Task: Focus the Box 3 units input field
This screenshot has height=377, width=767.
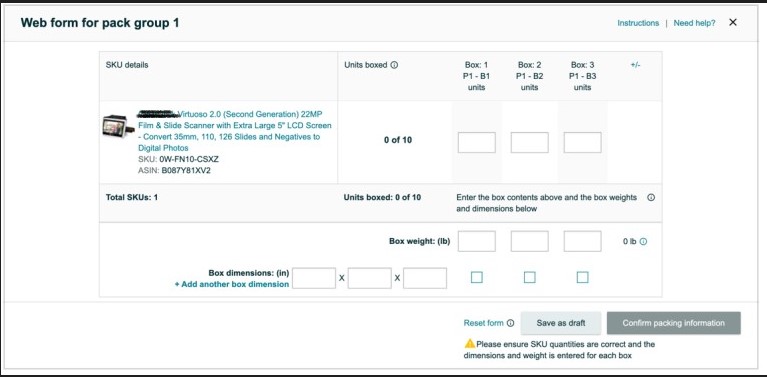Action: (582, 142)
